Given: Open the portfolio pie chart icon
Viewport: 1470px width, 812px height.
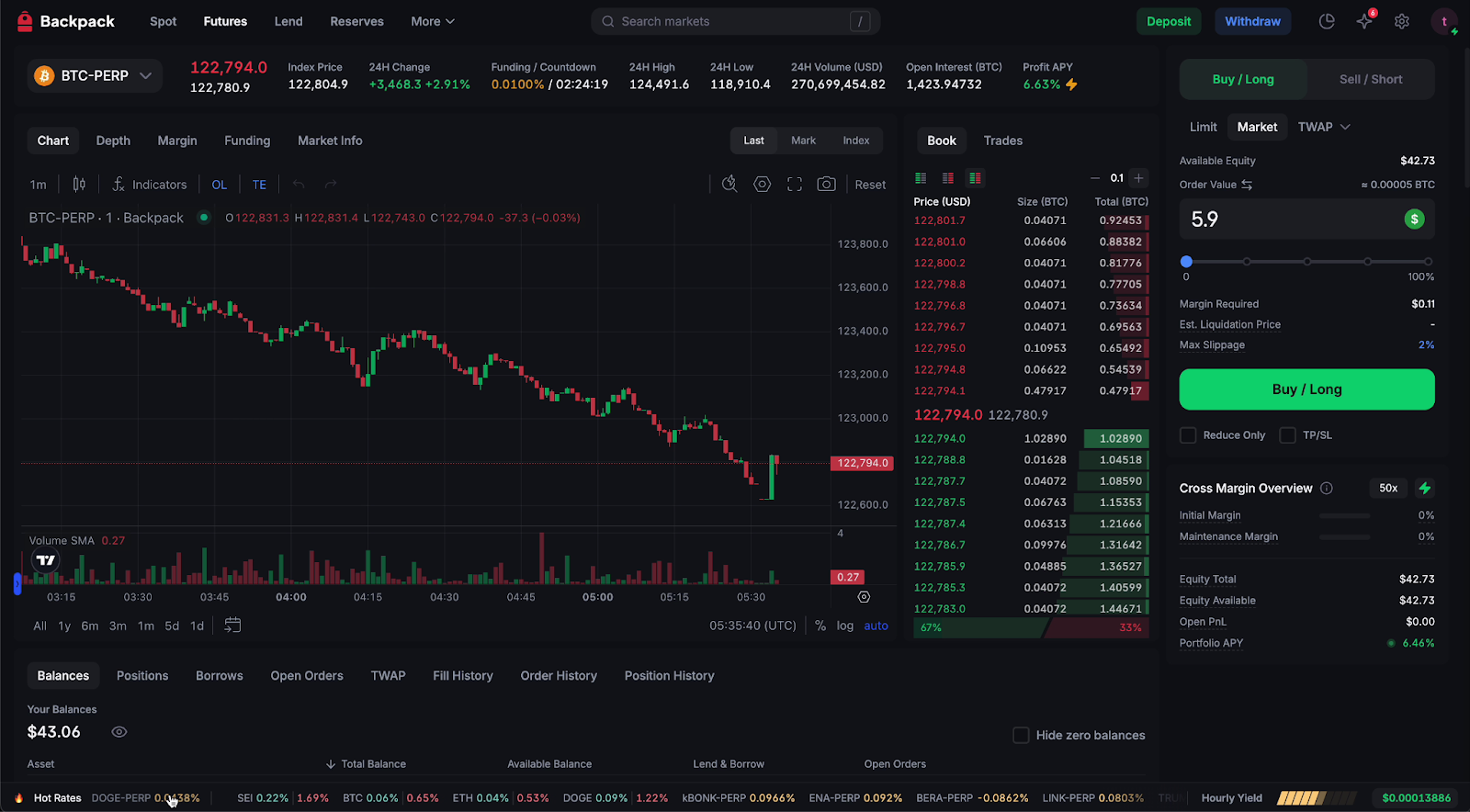Looking at the screenshot, I should (1327, 21).
